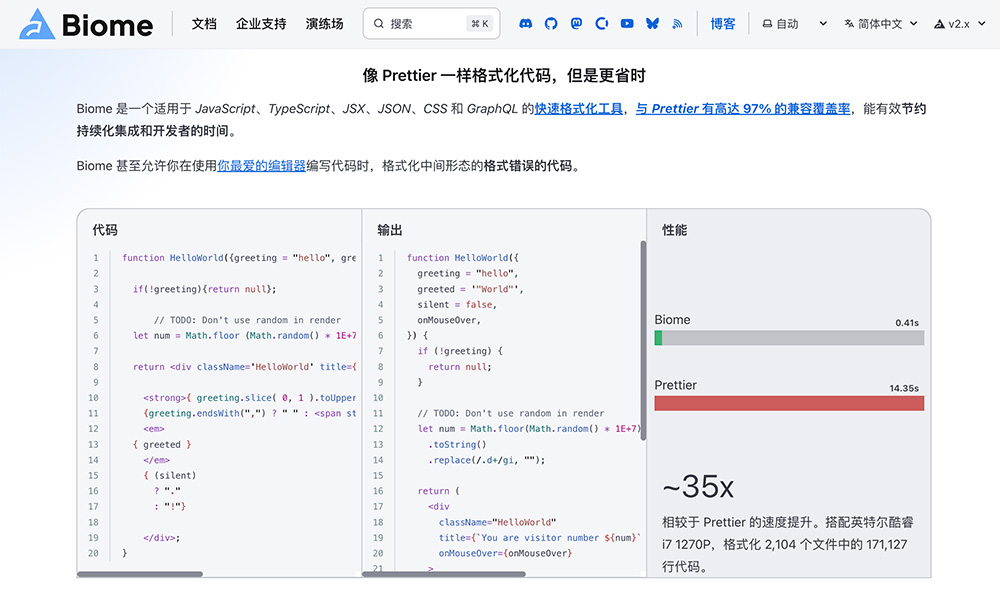
Task: Open the Discord link icon
Action: (x=526, y=24)
